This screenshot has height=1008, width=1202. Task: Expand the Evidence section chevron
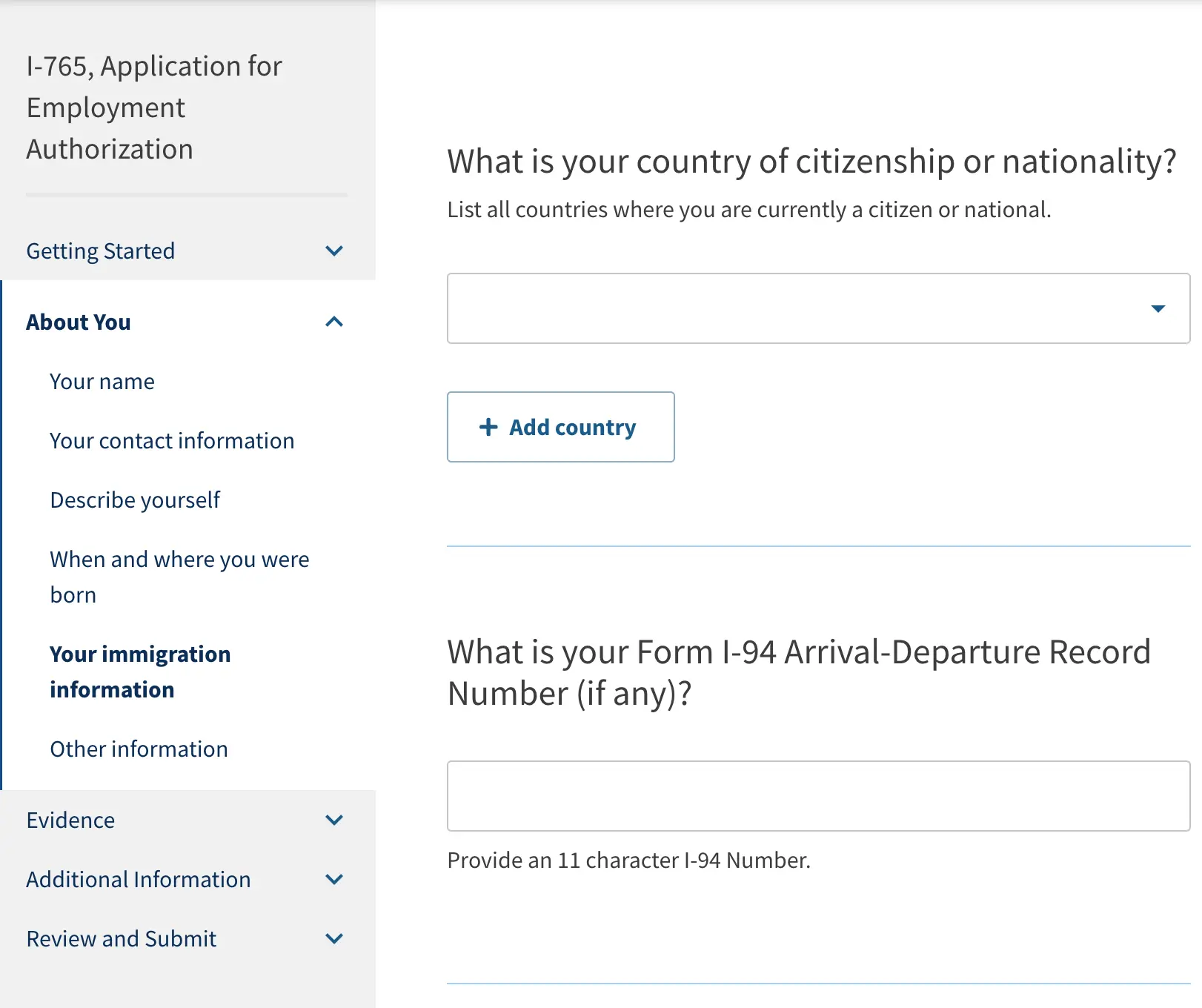click(334, 820)
